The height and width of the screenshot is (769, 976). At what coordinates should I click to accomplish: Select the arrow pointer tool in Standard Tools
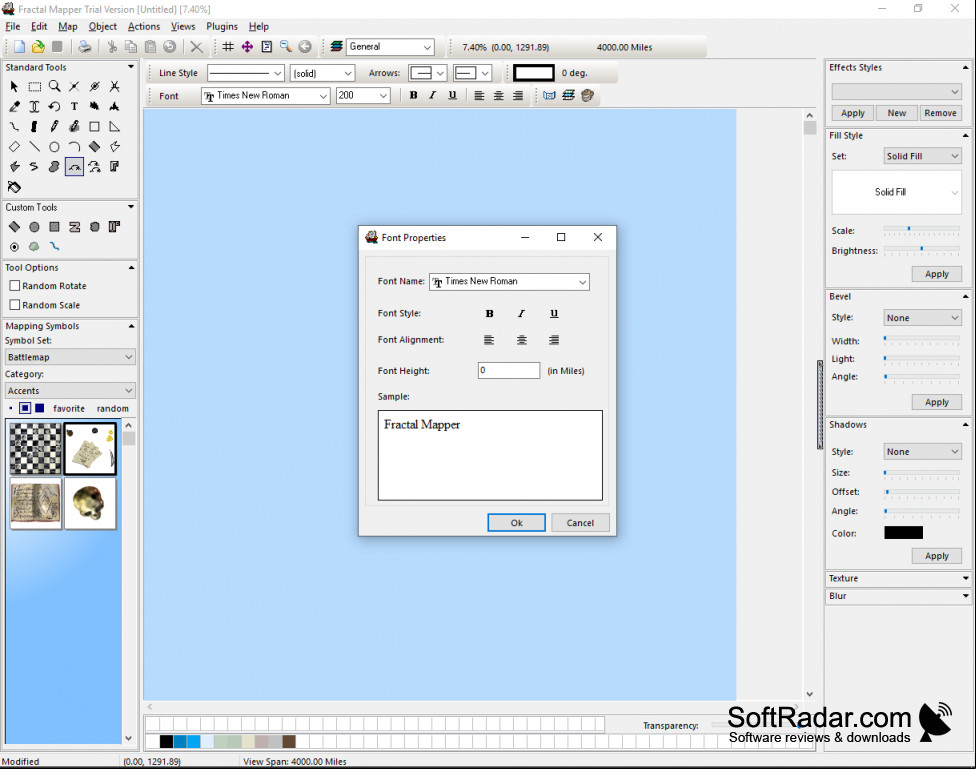14,87
